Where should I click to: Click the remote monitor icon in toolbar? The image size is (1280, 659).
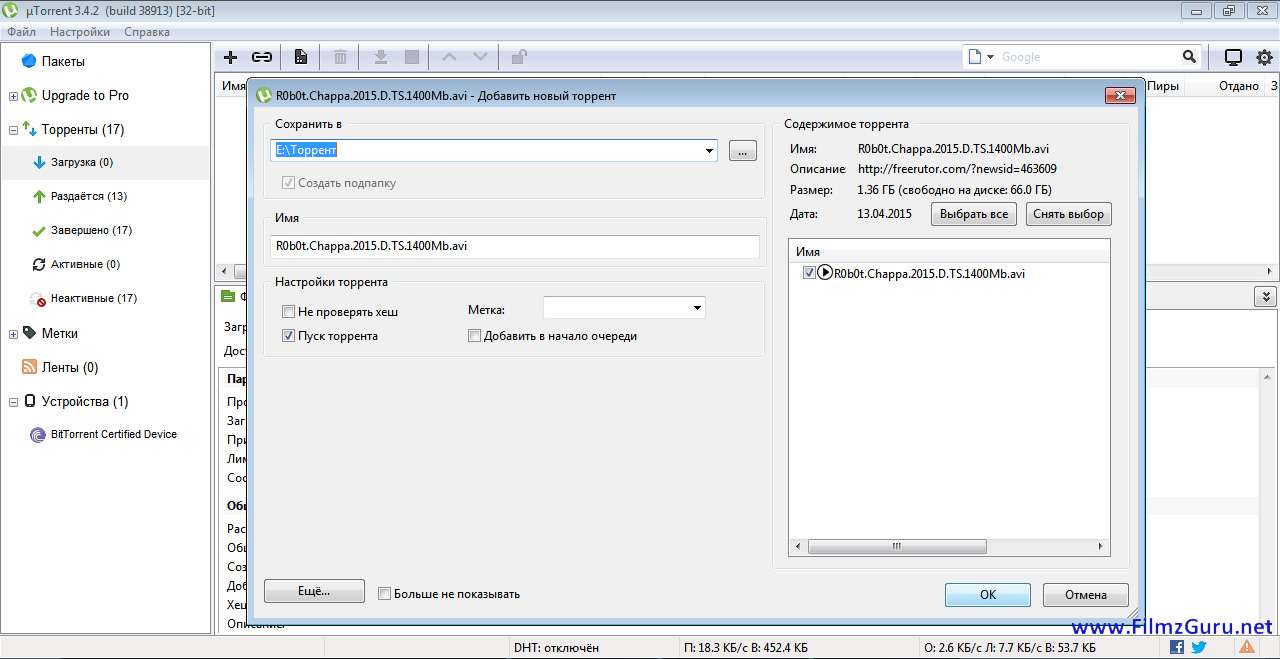tap(1233, 57)
